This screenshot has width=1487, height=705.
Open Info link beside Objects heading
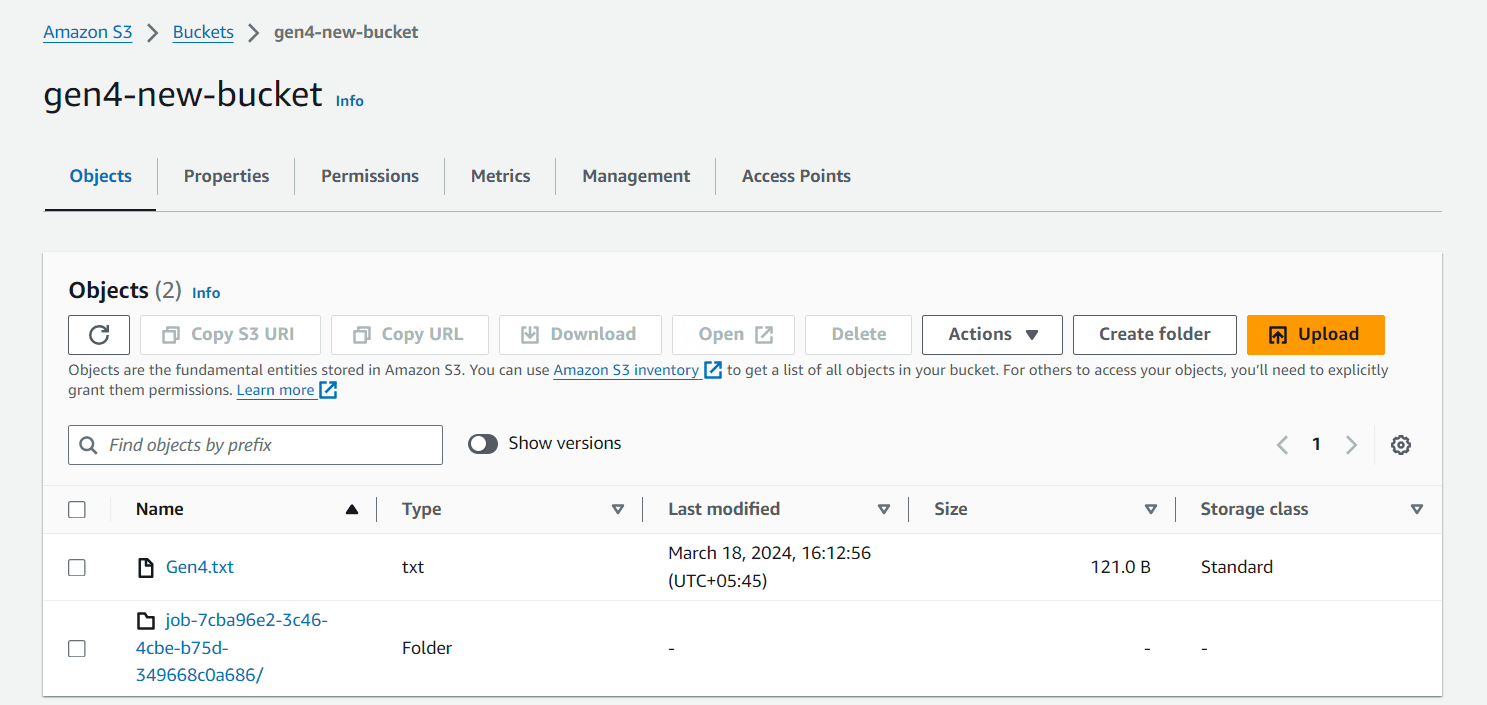[206, 293]
